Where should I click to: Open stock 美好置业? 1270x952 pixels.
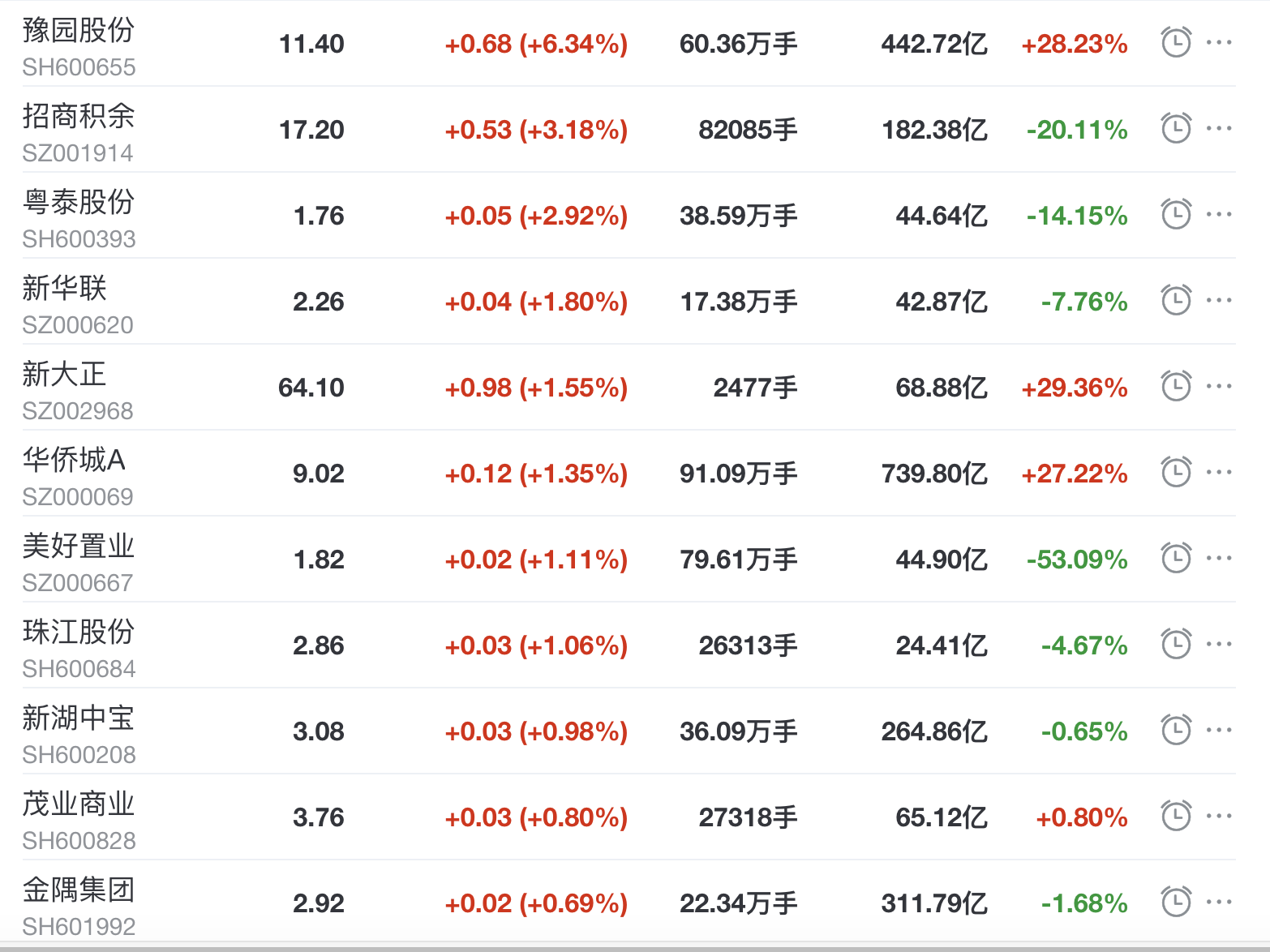[x=79, y=546]
